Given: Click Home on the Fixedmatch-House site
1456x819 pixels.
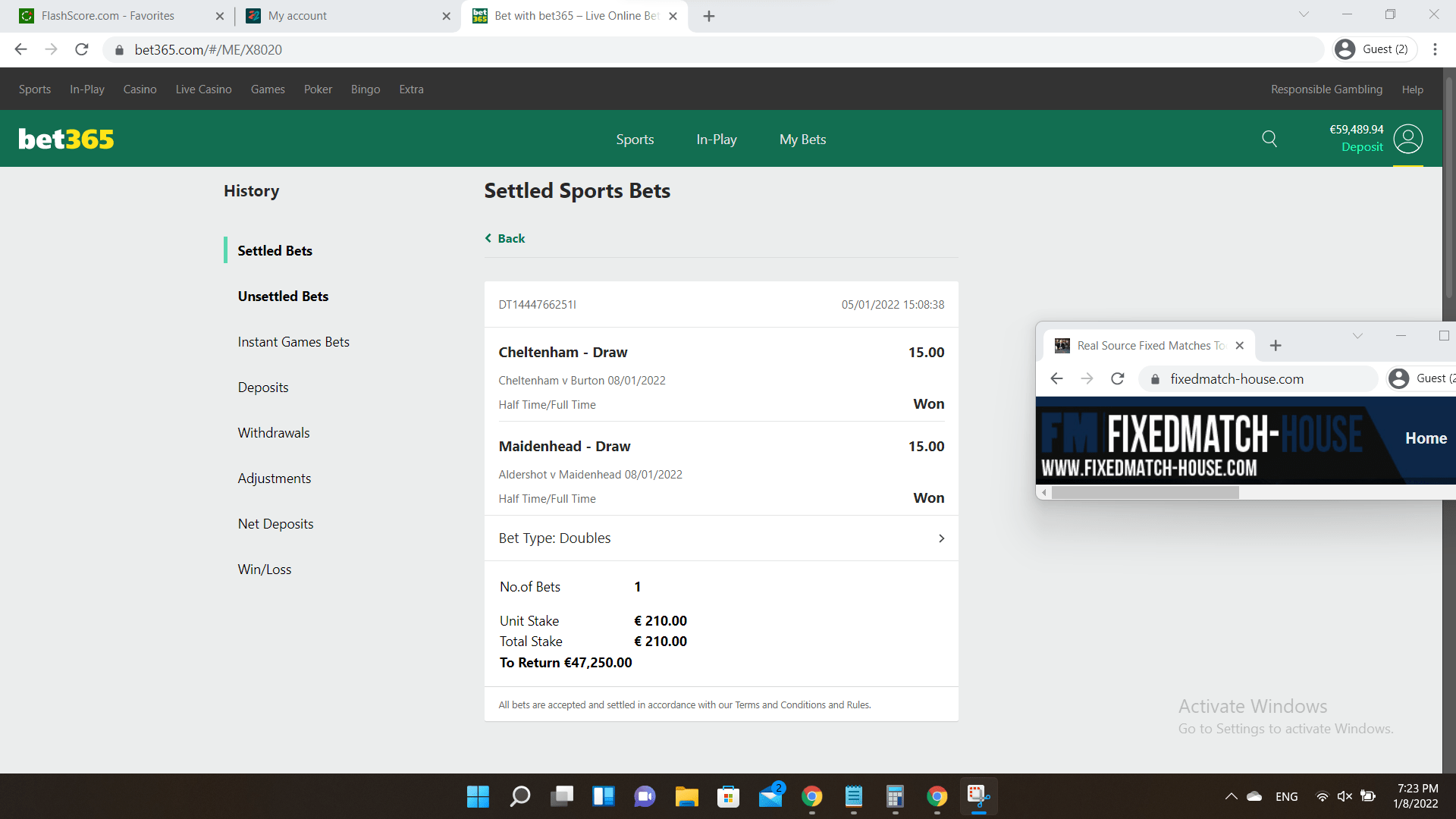Looking at the screenshot, I should (x=1426, y=438).
